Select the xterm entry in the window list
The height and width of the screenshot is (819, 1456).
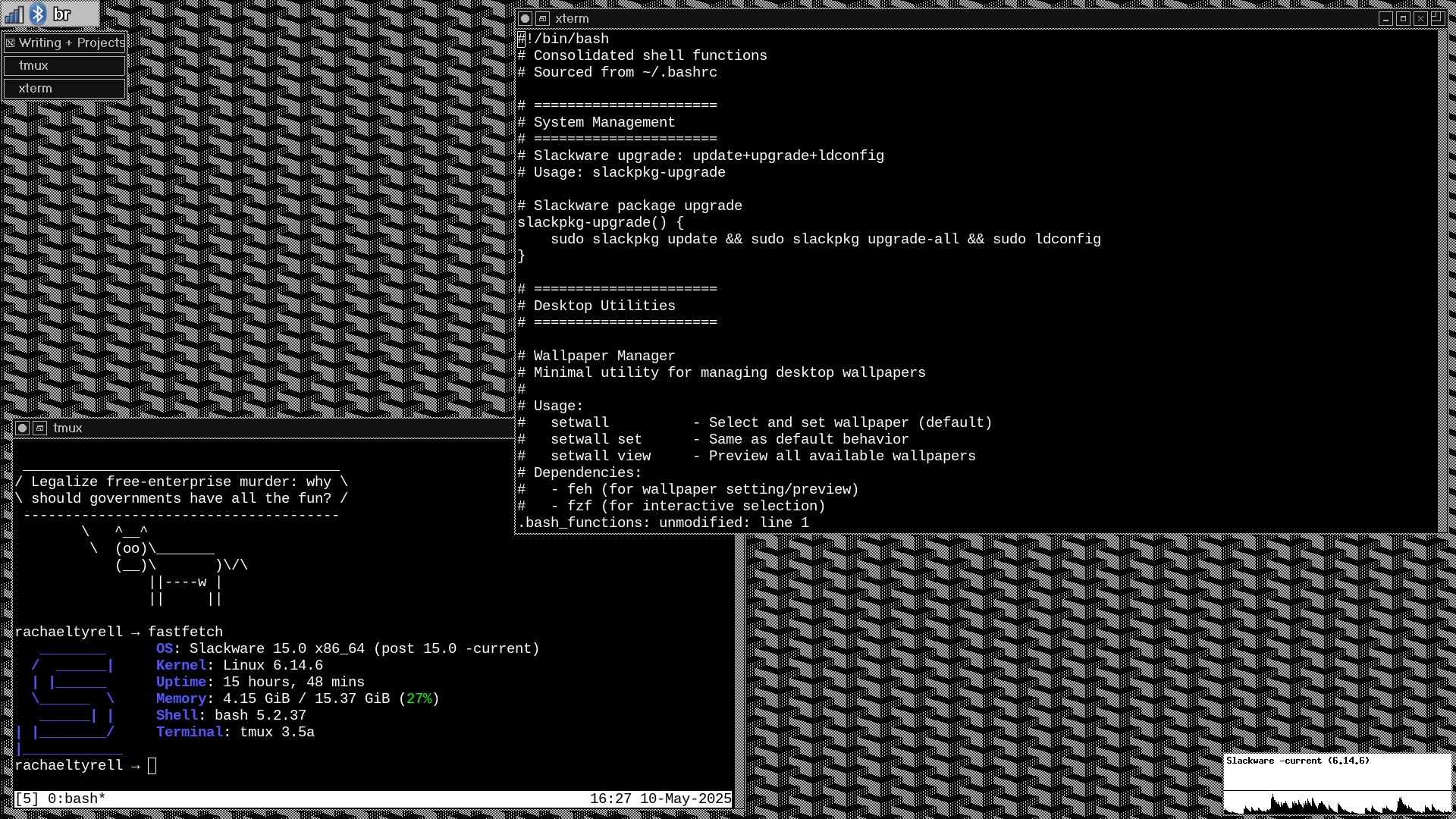[64, 89]
